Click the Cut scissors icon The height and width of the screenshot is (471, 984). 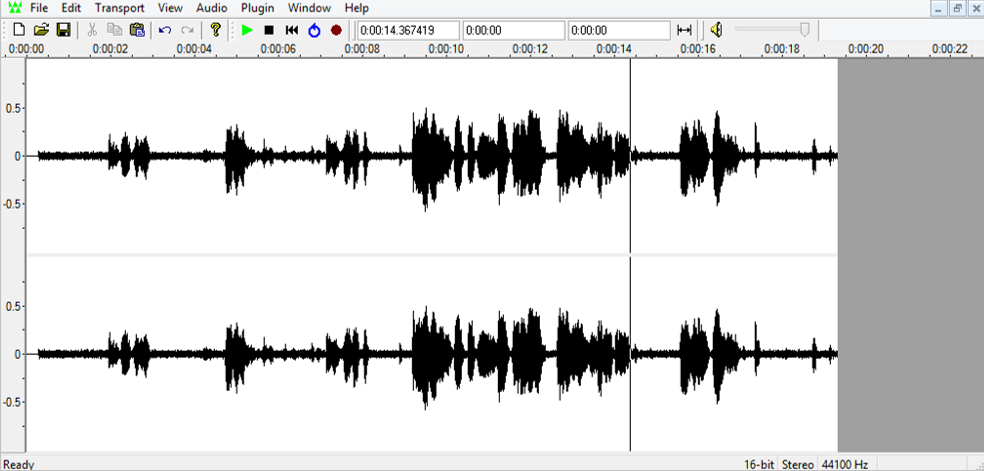tap(92, 29)
